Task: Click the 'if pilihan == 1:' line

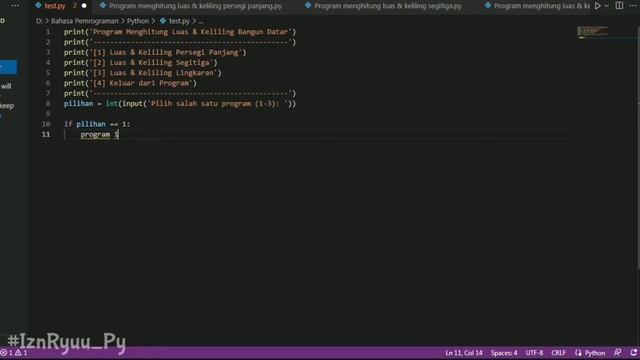Action: click(97, 124)
